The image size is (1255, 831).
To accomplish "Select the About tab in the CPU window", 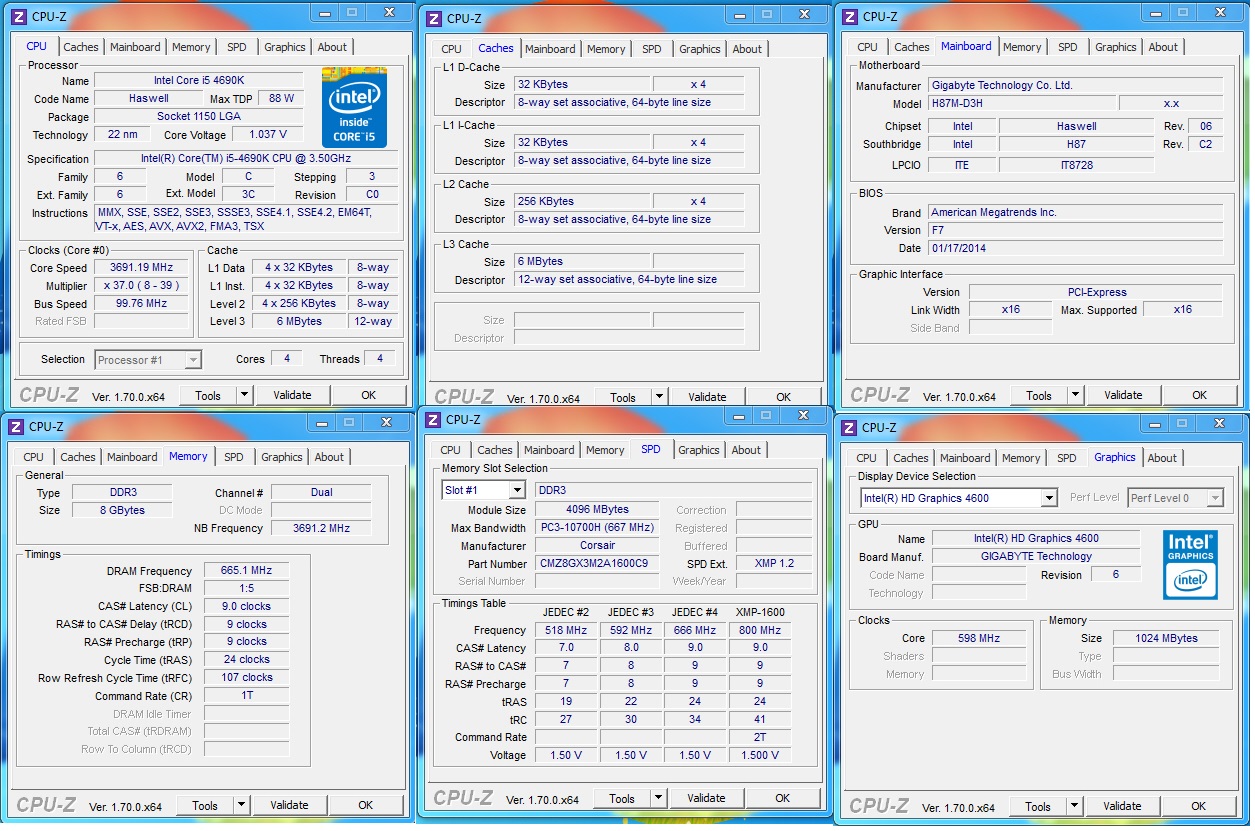I will click(x=332, y=47).
